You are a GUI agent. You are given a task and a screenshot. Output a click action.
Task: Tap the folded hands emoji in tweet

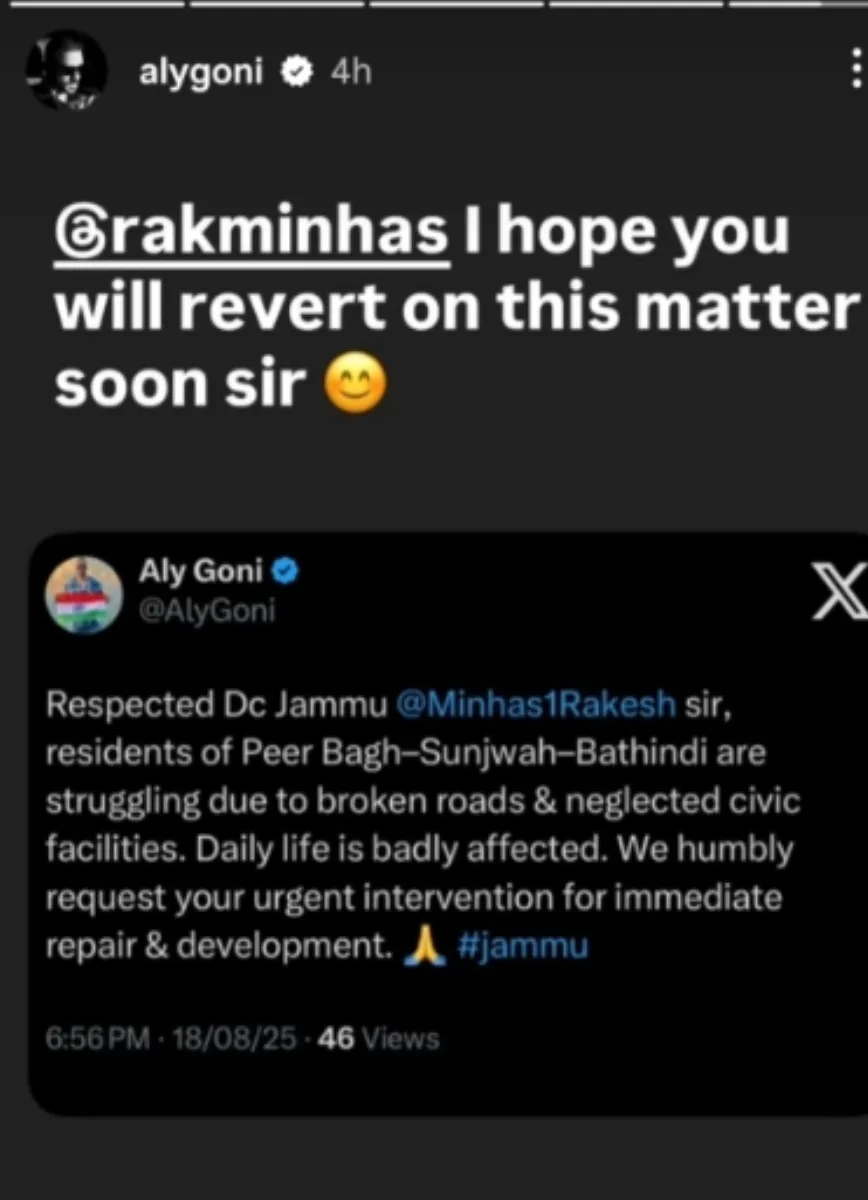423,946
